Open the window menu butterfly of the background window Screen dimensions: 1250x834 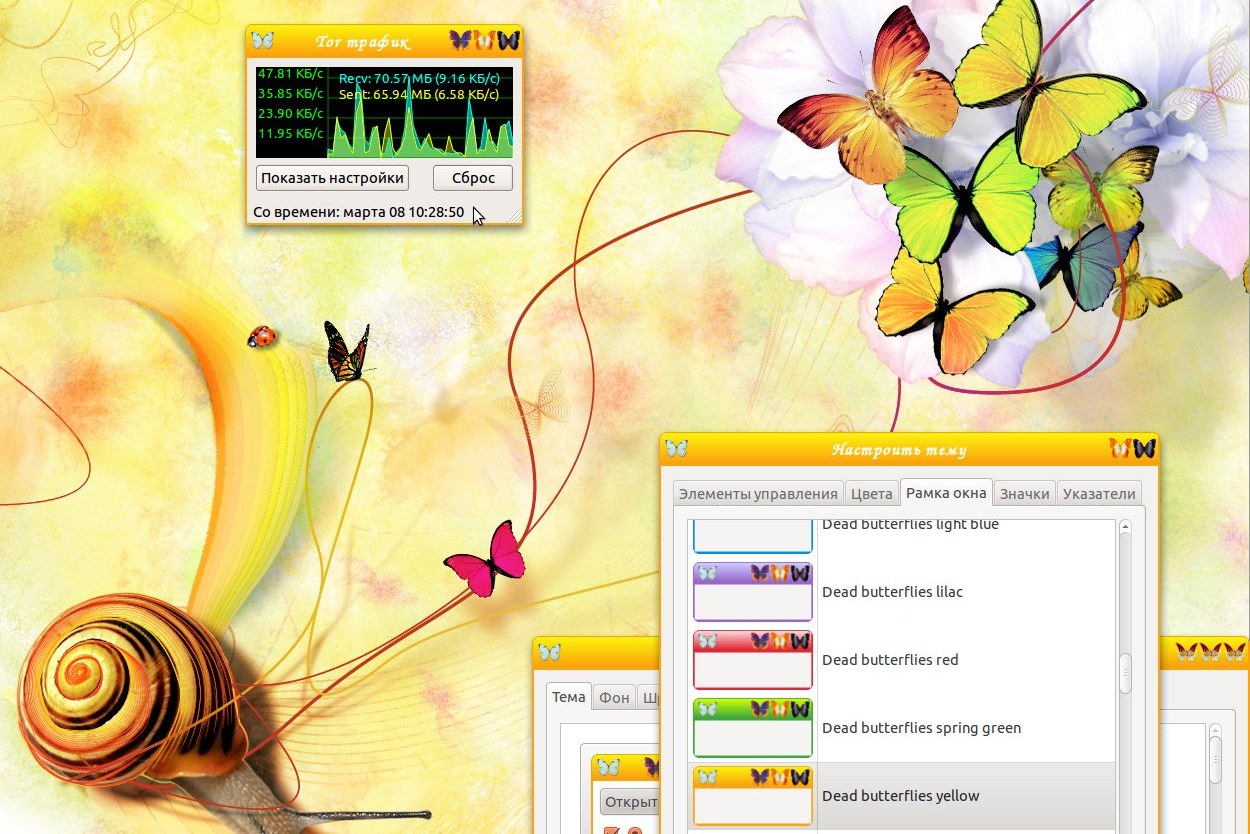point(549,652)
